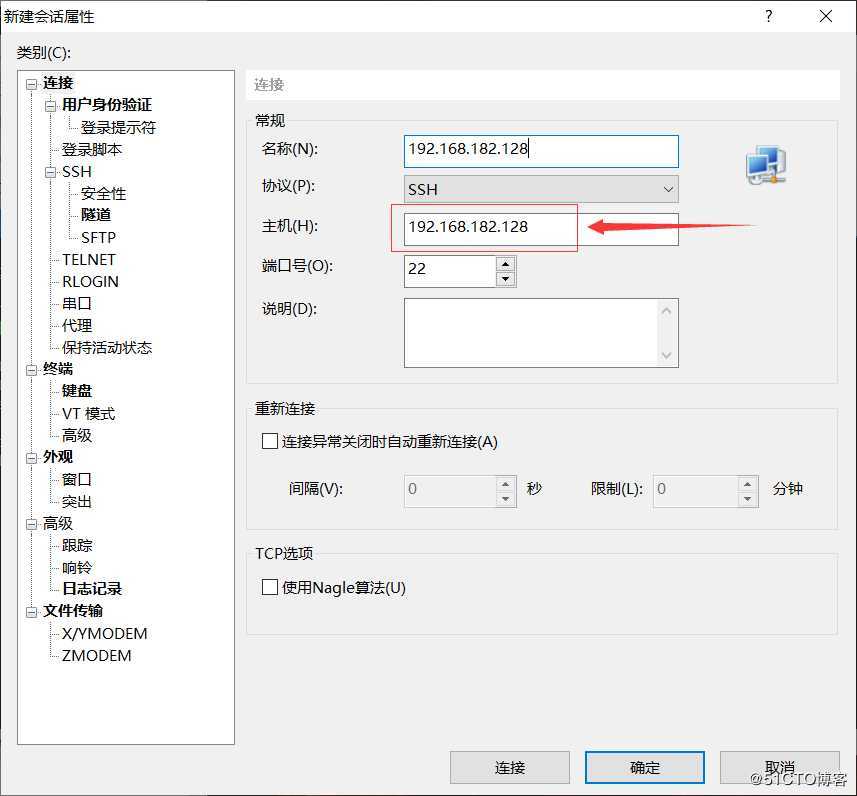Select ZMODEM under 文件传输

[x=96, y=655]
